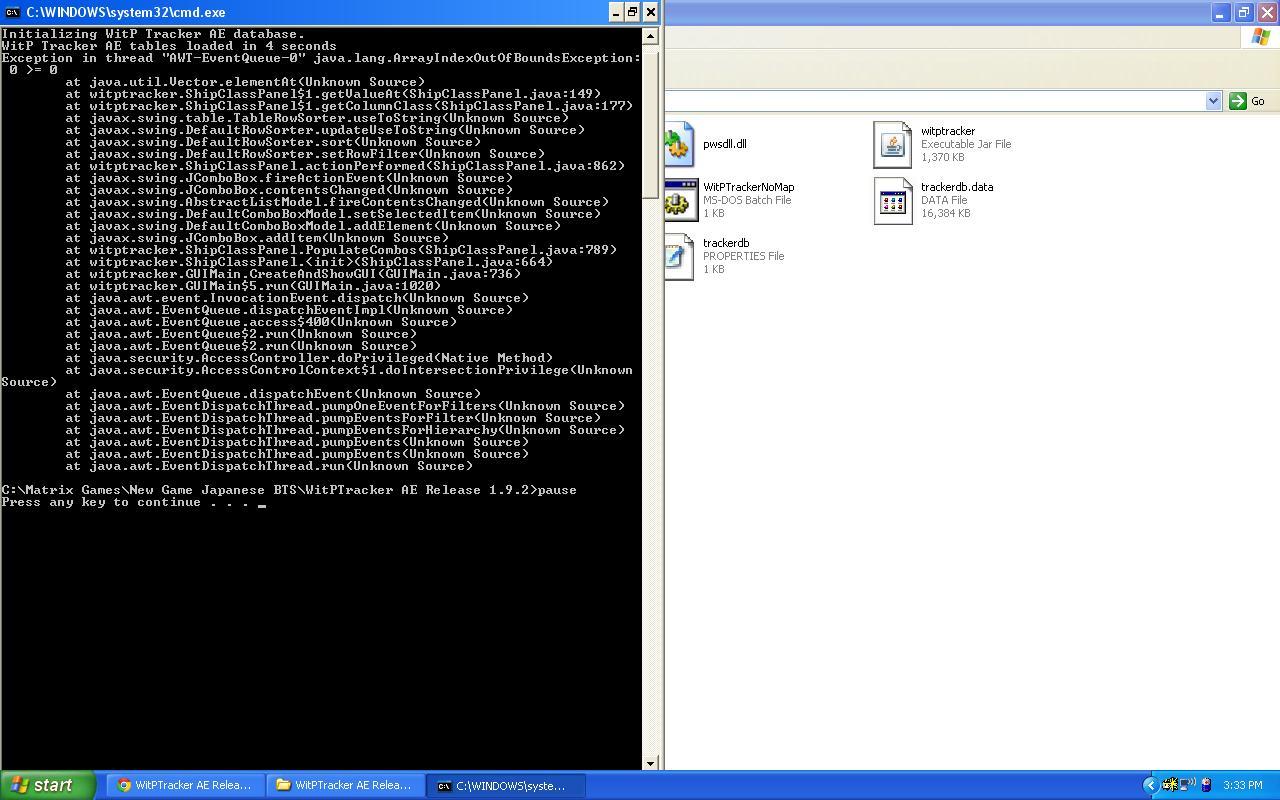
Task: Restore down the Explorer window
Action: (1243, 12)
